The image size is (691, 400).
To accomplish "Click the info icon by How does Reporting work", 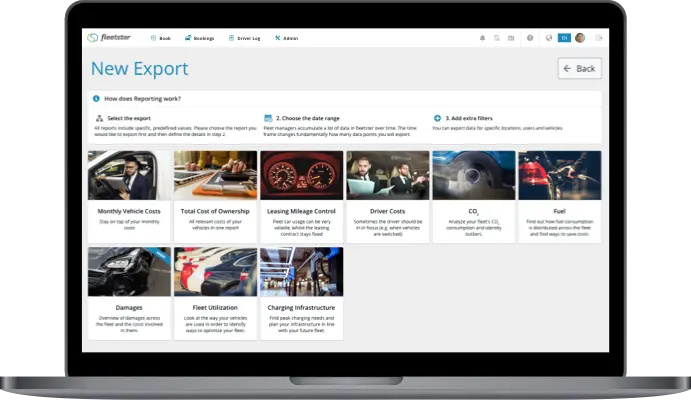I will click(96, 99).
